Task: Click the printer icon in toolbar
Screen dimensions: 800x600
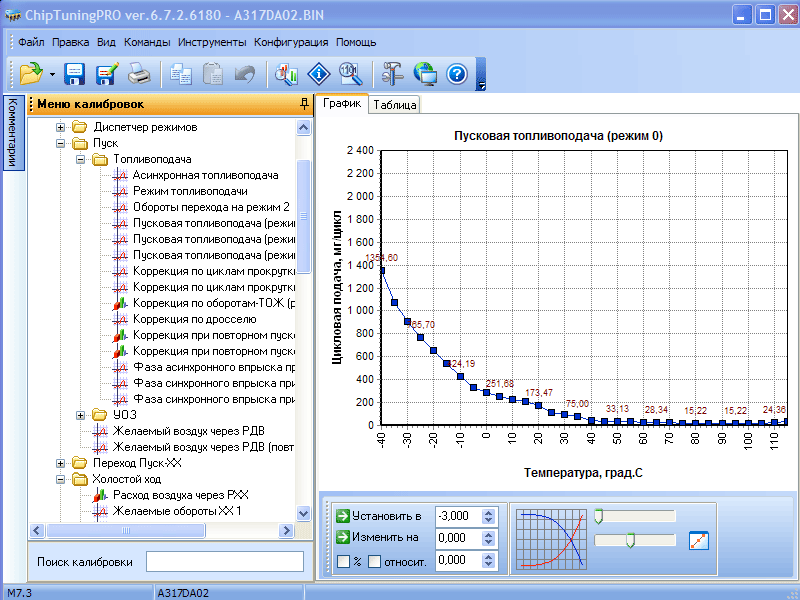Action: 139,73
